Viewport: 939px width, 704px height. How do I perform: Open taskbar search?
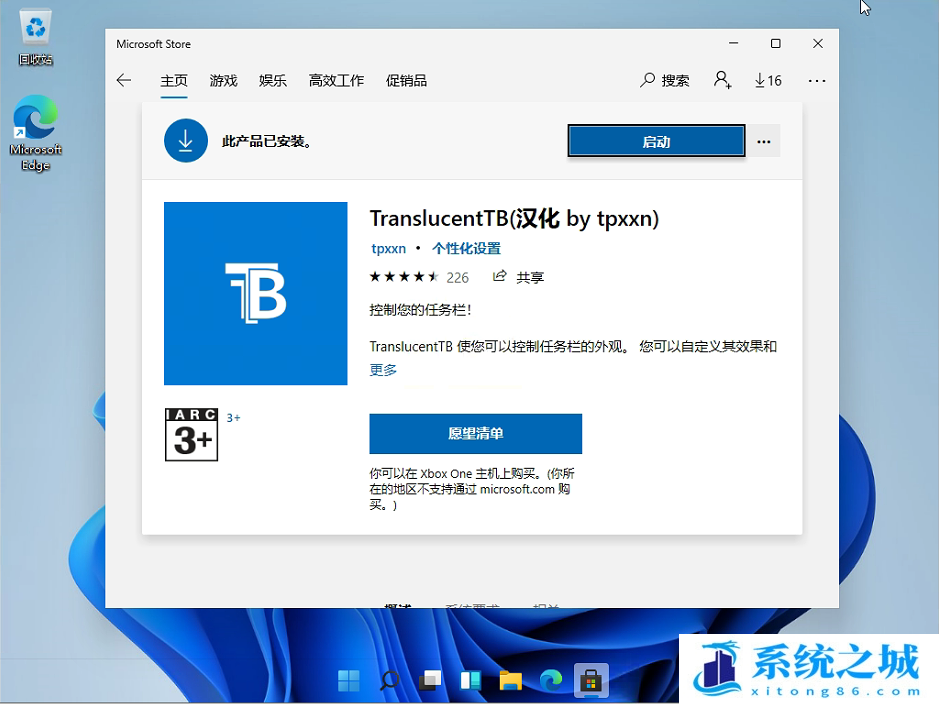(x=389, y=680)
